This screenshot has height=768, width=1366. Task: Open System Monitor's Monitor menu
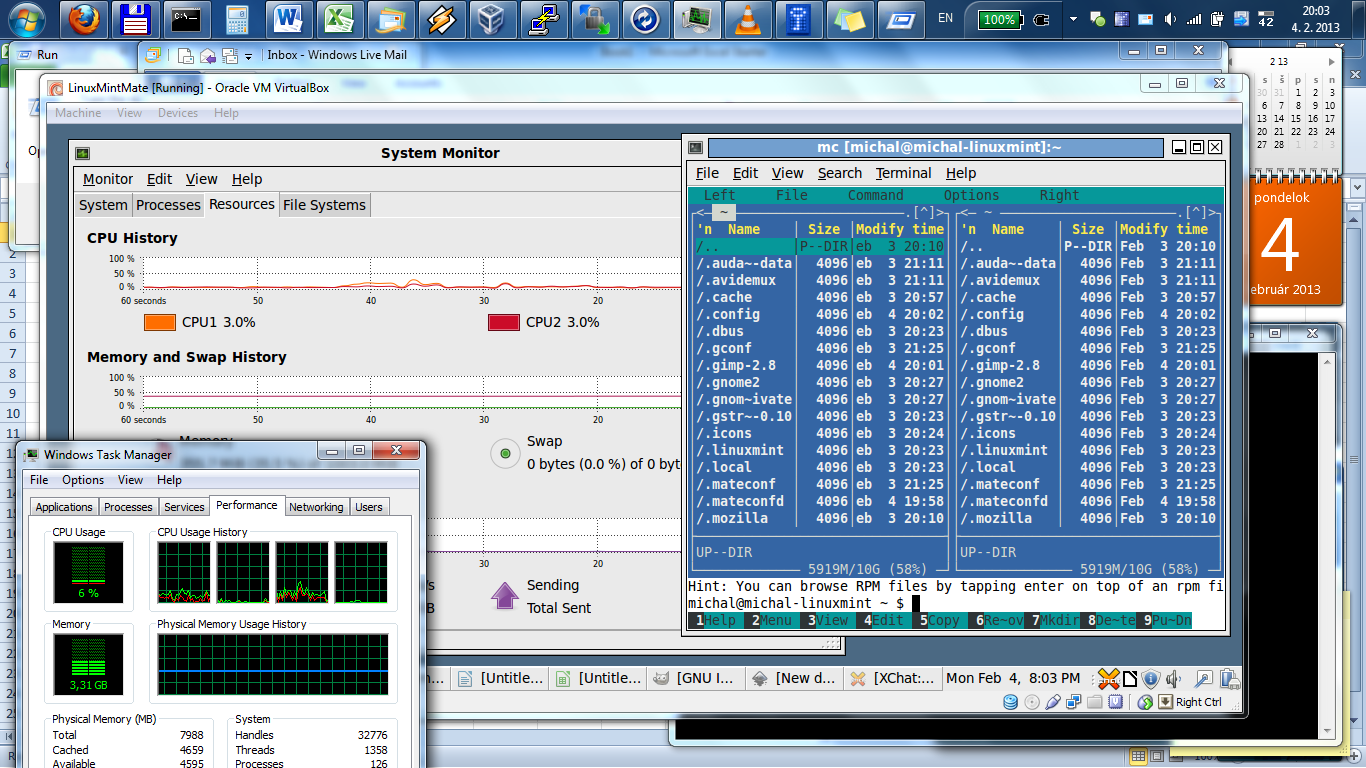[x=108, y=179]
